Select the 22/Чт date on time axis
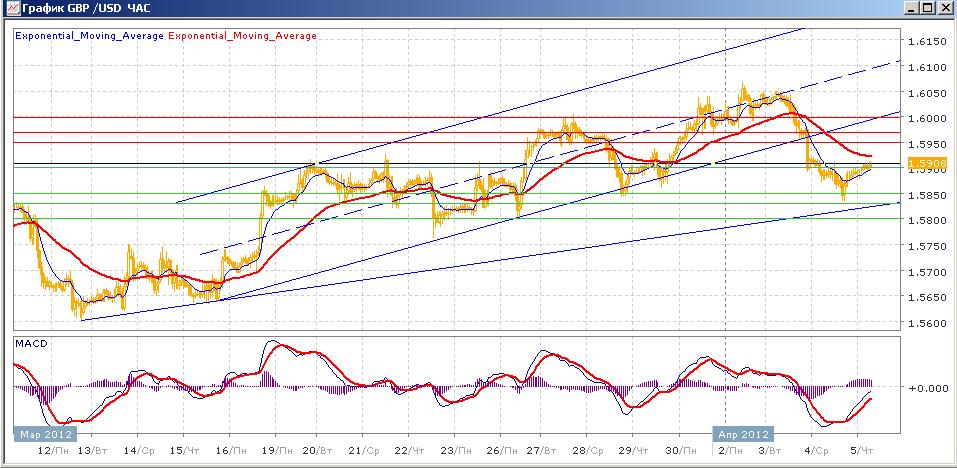The height and width of the screenshot is (468, 957). [x=410, y=450]
